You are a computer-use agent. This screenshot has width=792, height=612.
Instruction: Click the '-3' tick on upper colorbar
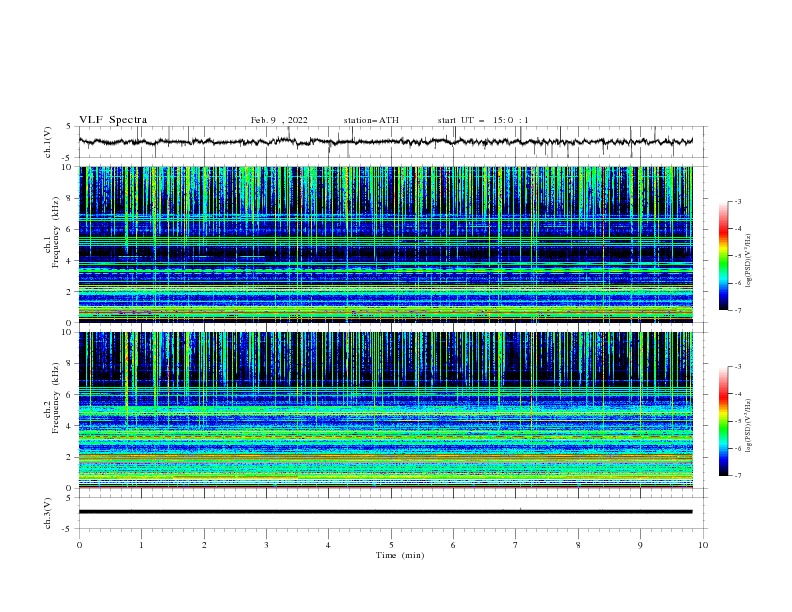click(738, 201)
